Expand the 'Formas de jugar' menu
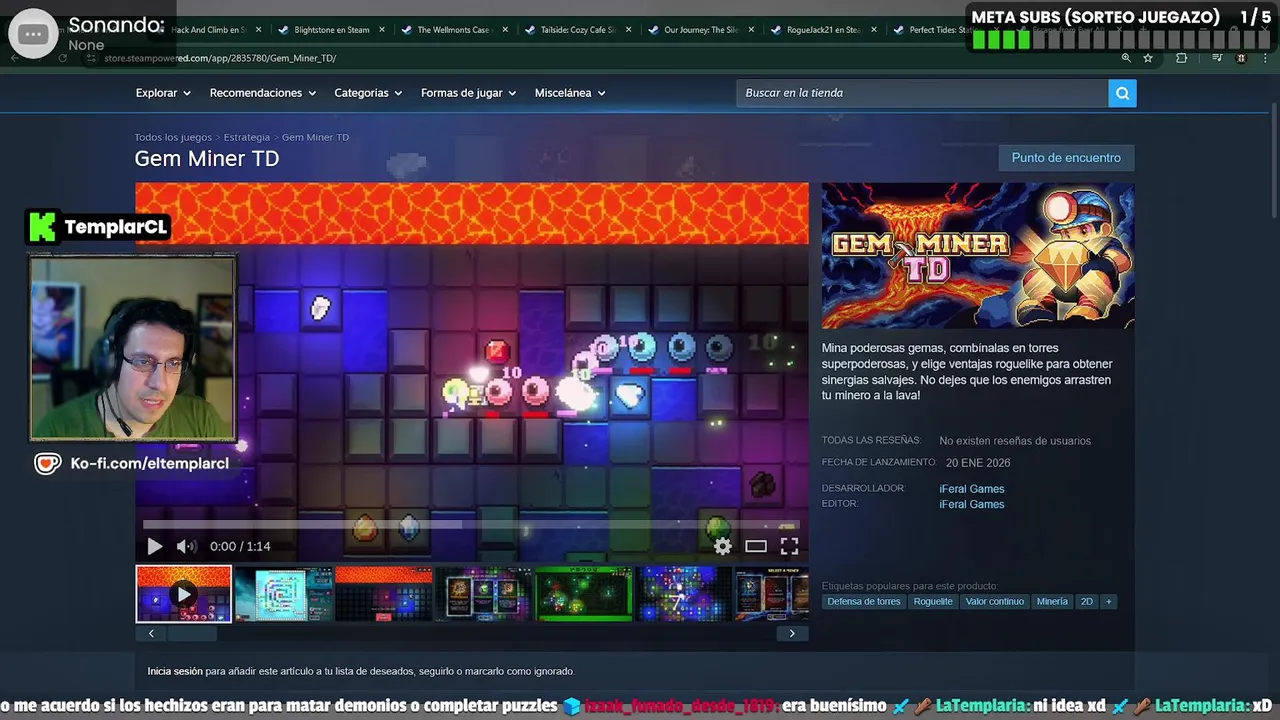This screenshot has height=720, width=1280. pos(468,93)
